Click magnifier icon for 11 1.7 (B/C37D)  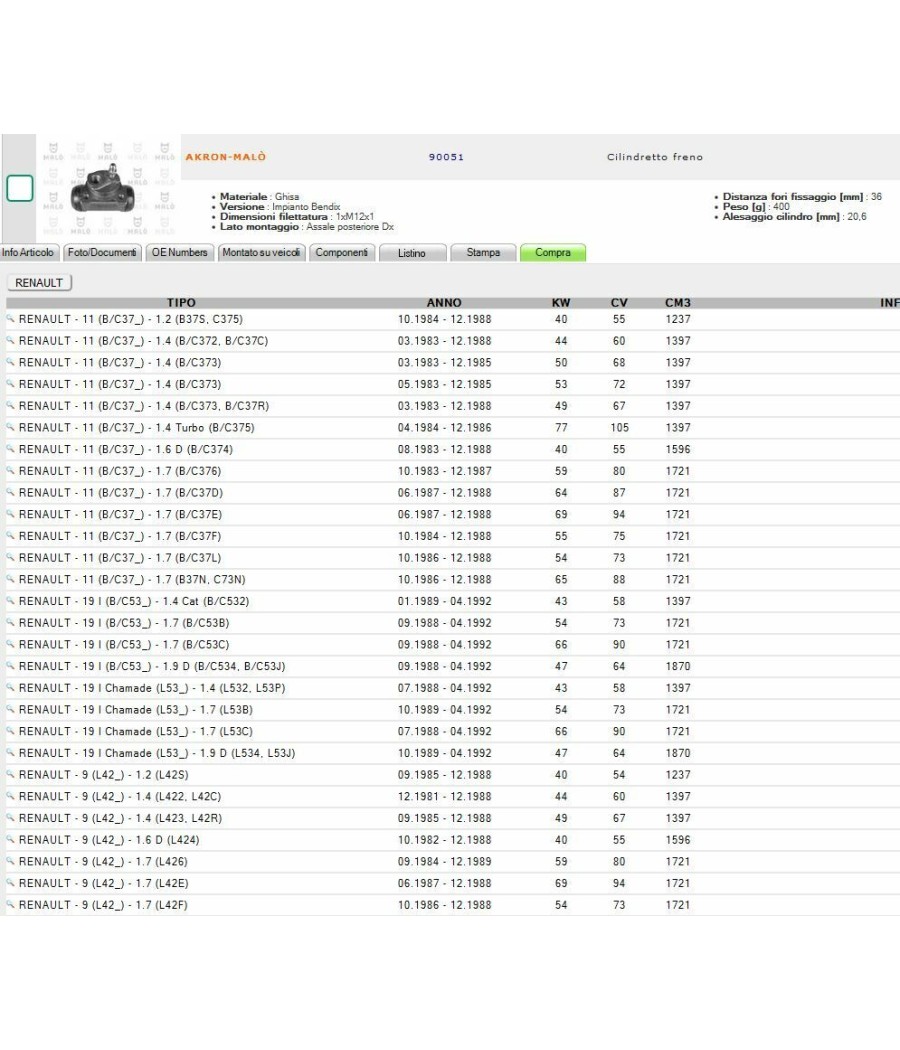coord(11,492)
